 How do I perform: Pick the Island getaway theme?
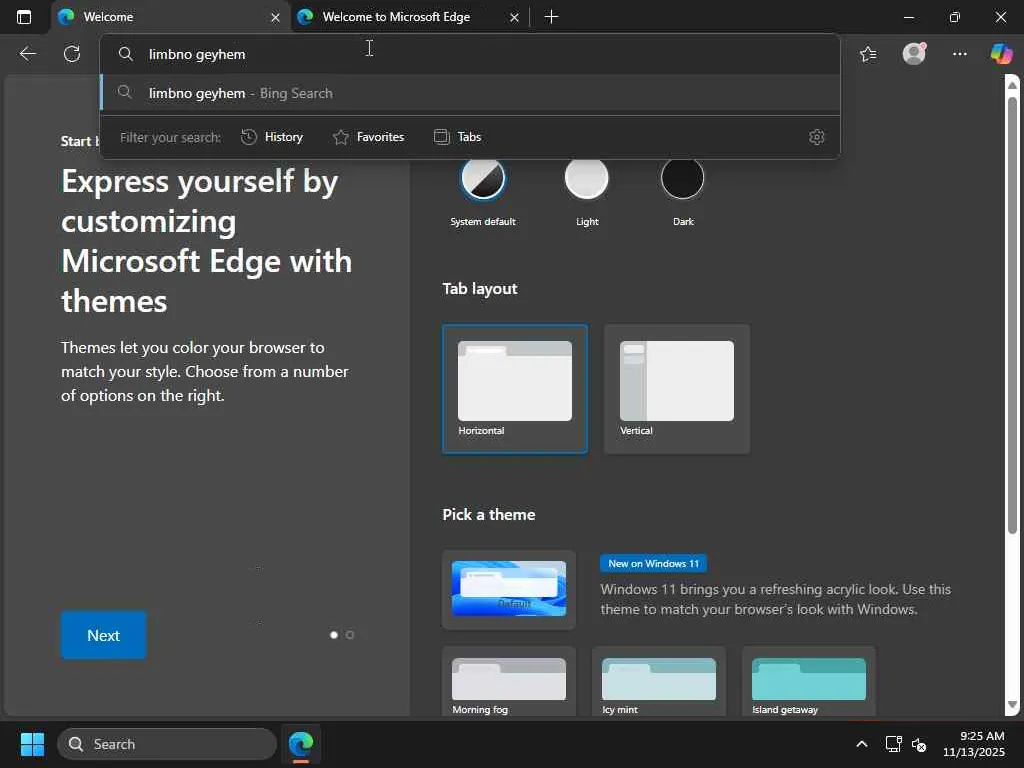808,682
